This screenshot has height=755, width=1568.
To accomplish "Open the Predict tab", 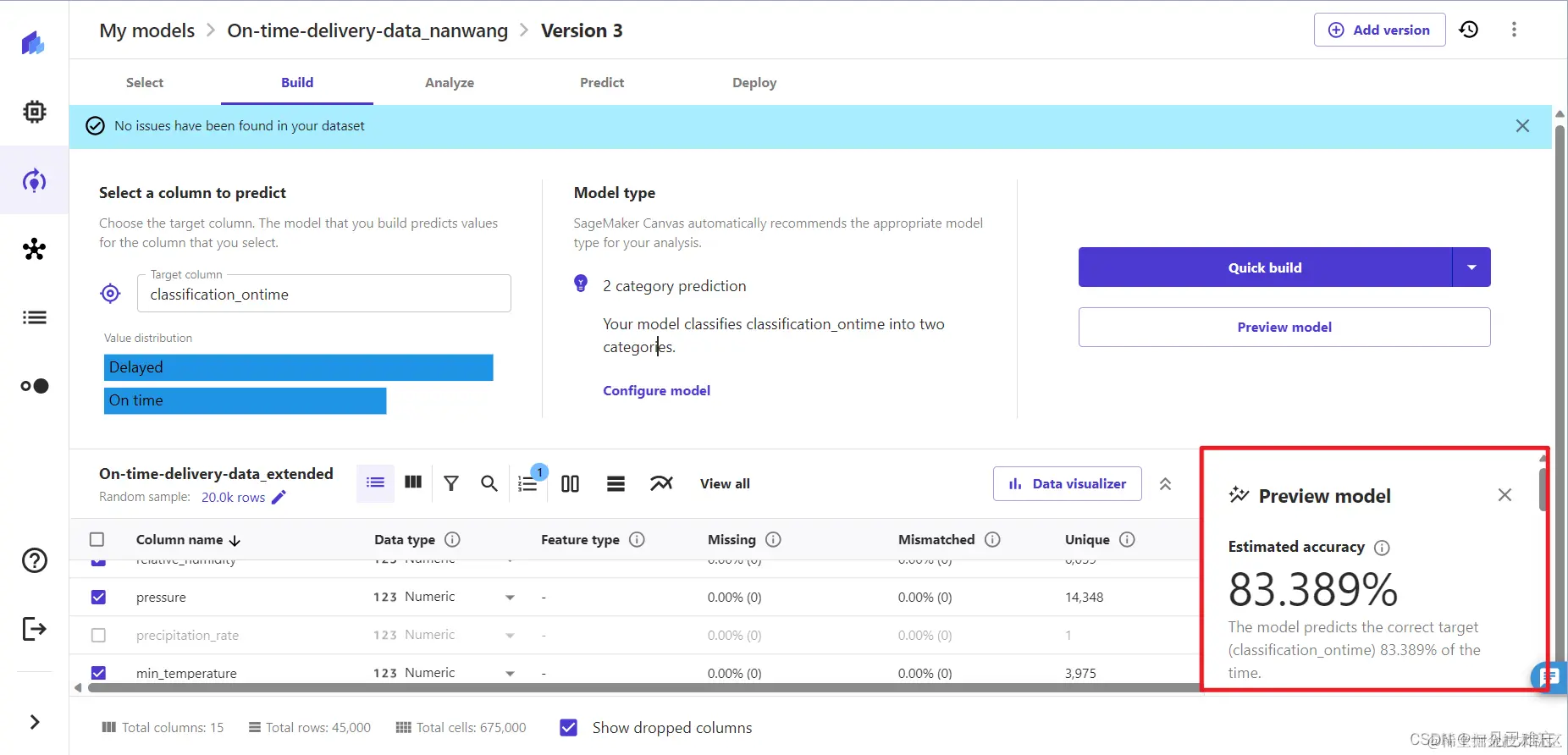I will [x=602, y=83].
